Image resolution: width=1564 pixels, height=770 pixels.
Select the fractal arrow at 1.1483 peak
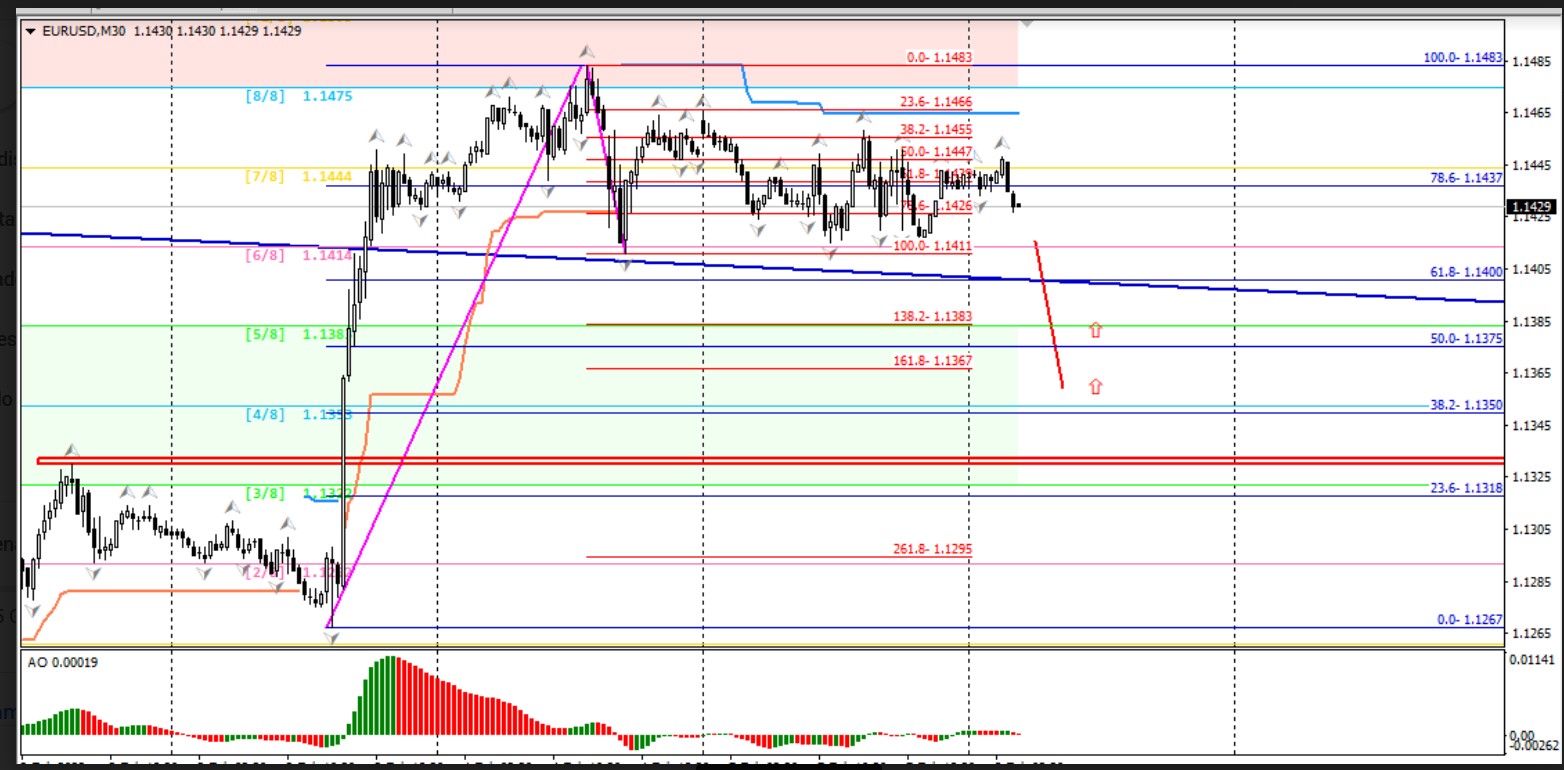(x=587, y=52)
